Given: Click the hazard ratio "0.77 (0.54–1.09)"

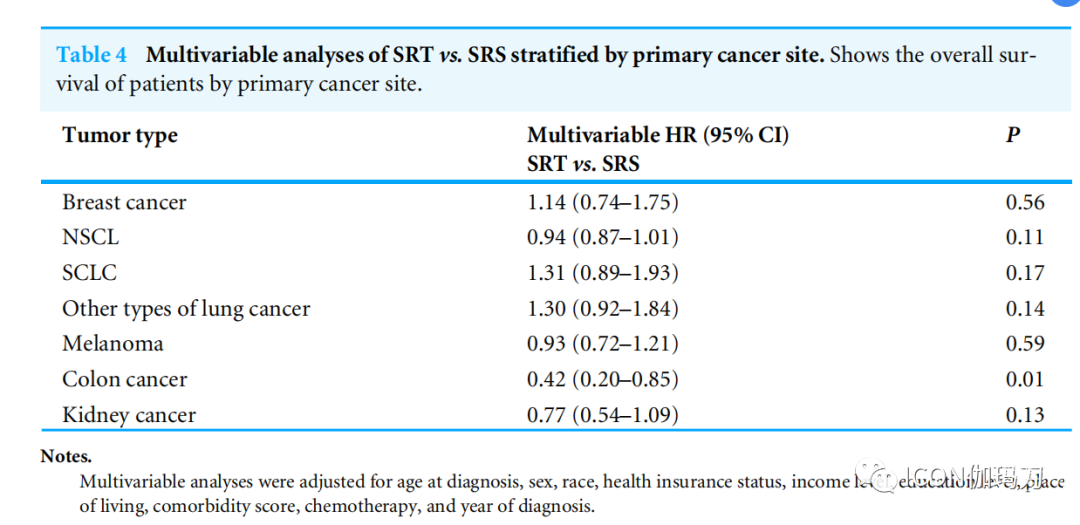Looking at the screenshot, I should pyautogui.click(x=602, y=415).
